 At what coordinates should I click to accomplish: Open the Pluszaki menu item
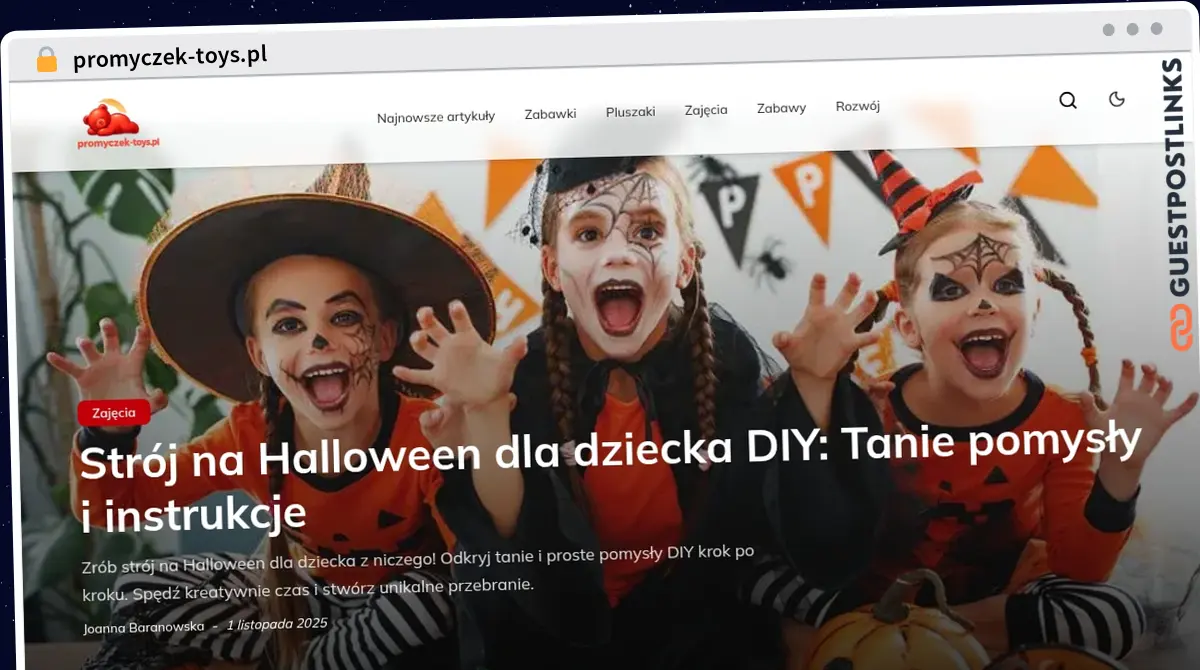pos(630,112)
